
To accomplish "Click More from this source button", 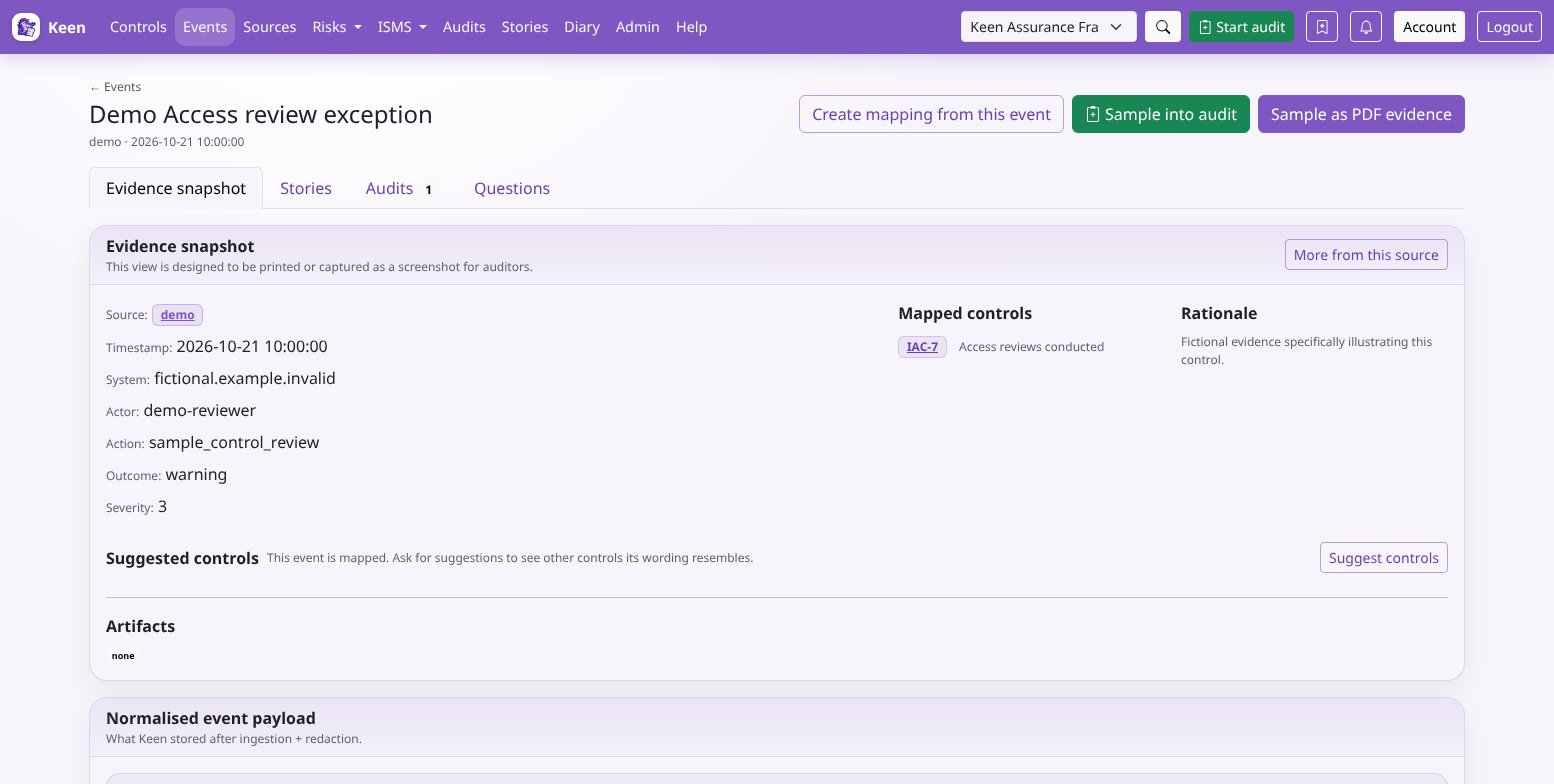I will coord(1366,255).
